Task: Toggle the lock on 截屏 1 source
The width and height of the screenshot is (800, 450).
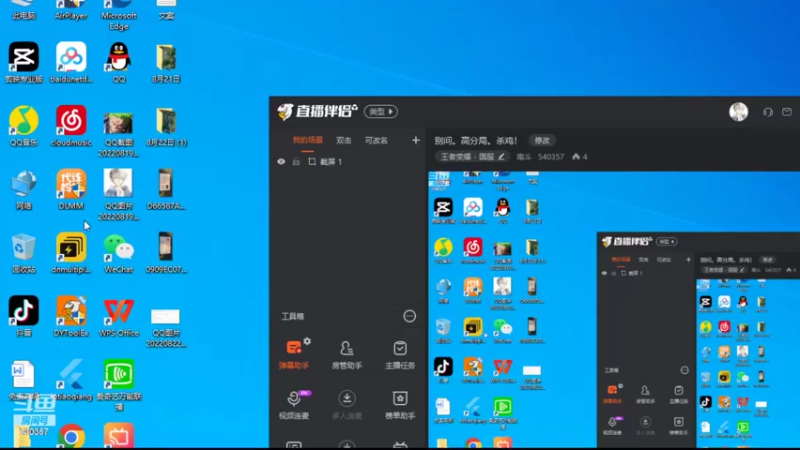Action: 296,162
